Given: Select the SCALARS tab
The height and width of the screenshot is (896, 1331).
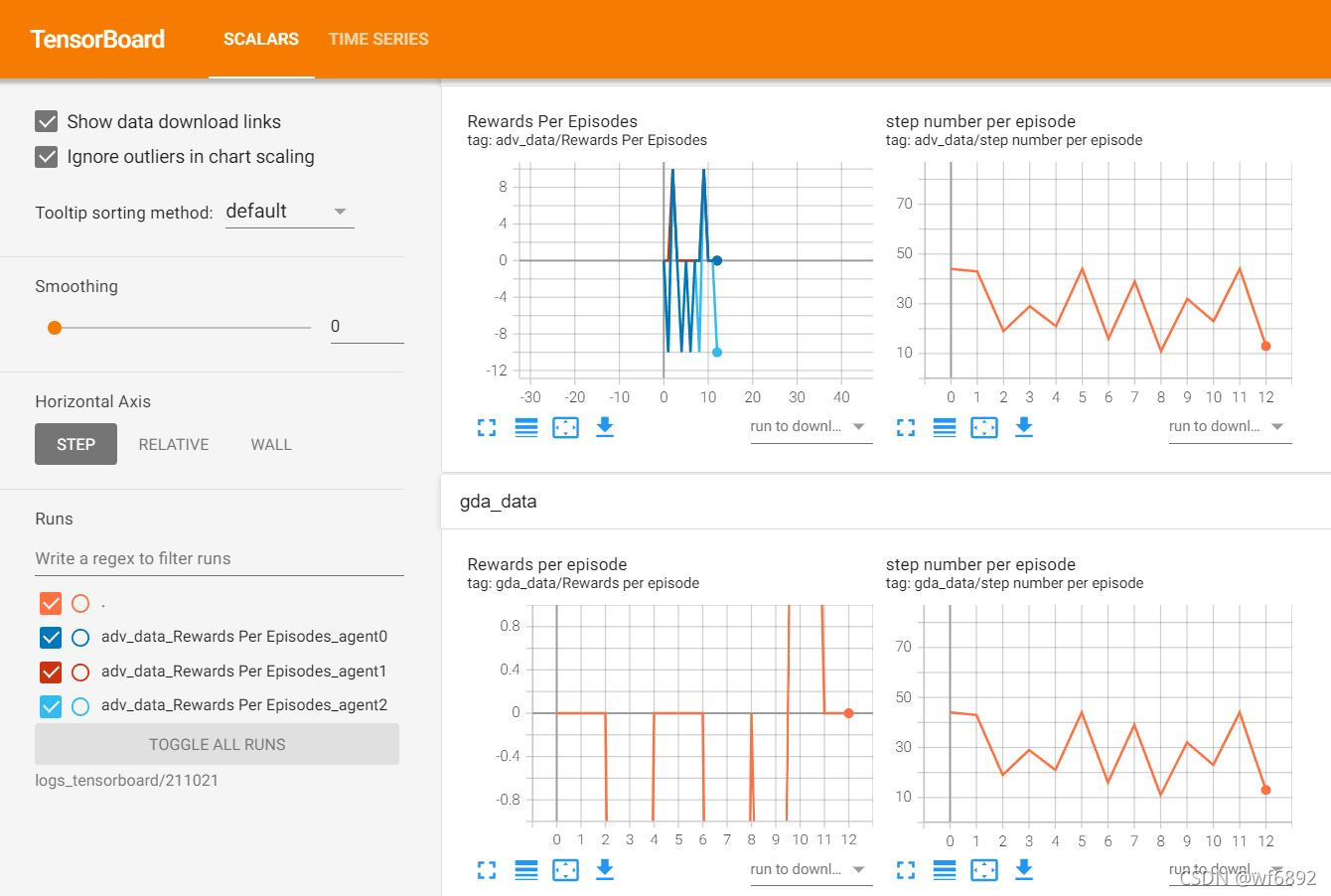Looking at the screenshot, I should tap(261, 40).
